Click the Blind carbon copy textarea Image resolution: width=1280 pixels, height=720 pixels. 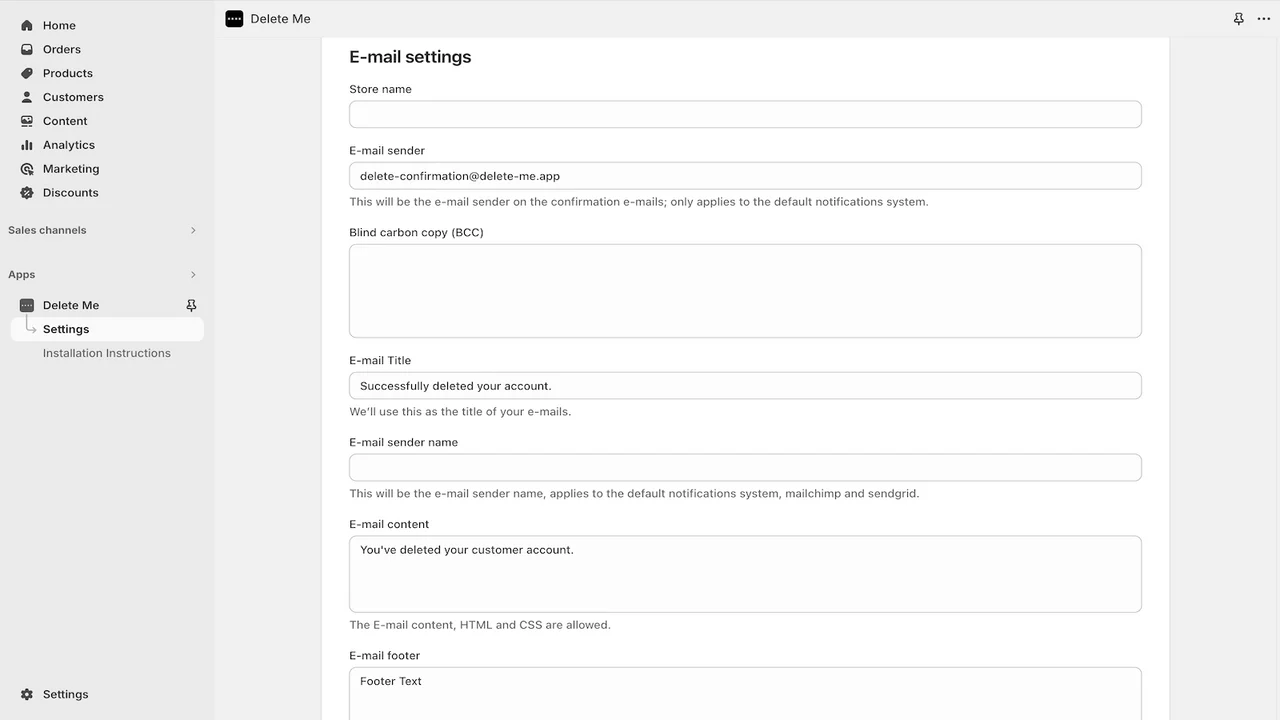(745, 291)
